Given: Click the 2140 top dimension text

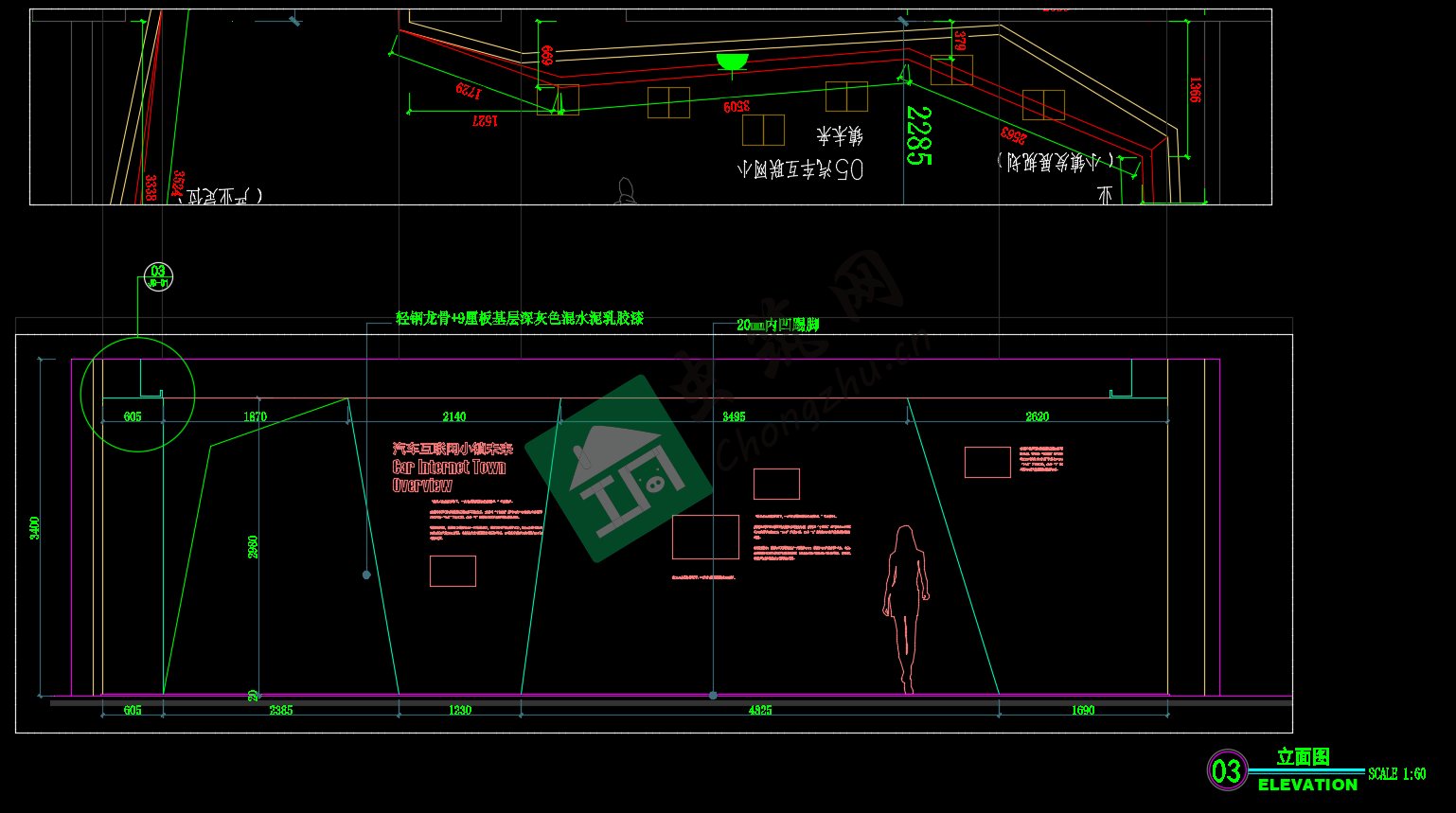Looking at the screenshot, I should point(454,416).
